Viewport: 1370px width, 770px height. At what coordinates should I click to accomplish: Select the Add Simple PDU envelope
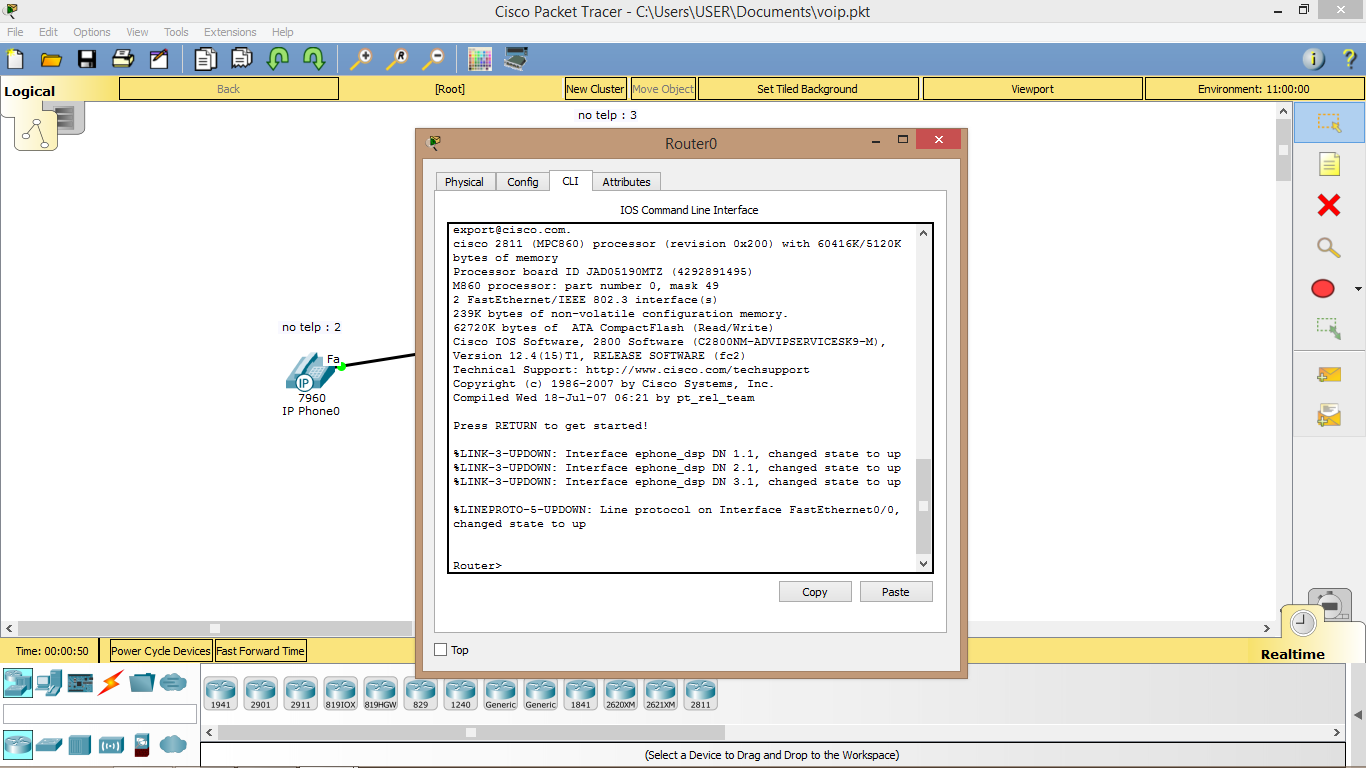coord(1329,375)
